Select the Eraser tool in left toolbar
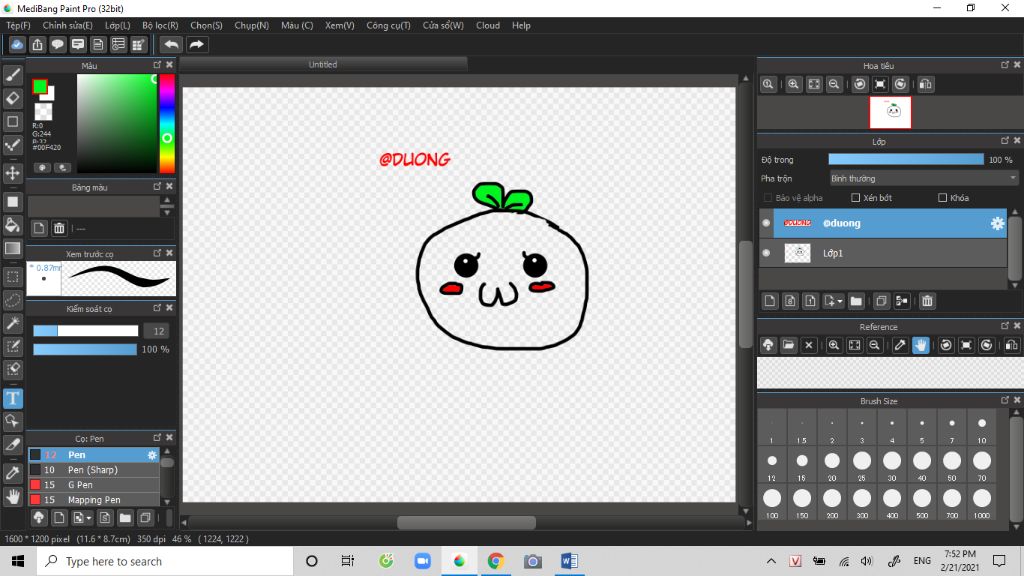 [12, 98]
